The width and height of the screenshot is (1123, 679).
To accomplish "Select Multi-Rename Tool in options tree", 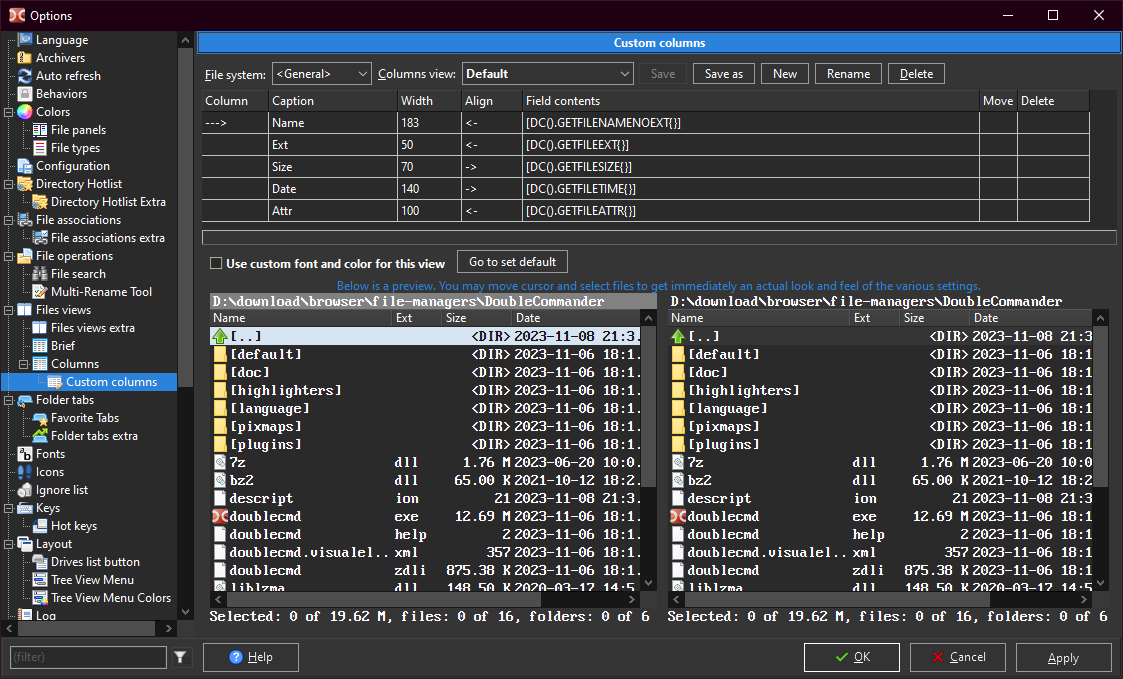I will 101,292.
